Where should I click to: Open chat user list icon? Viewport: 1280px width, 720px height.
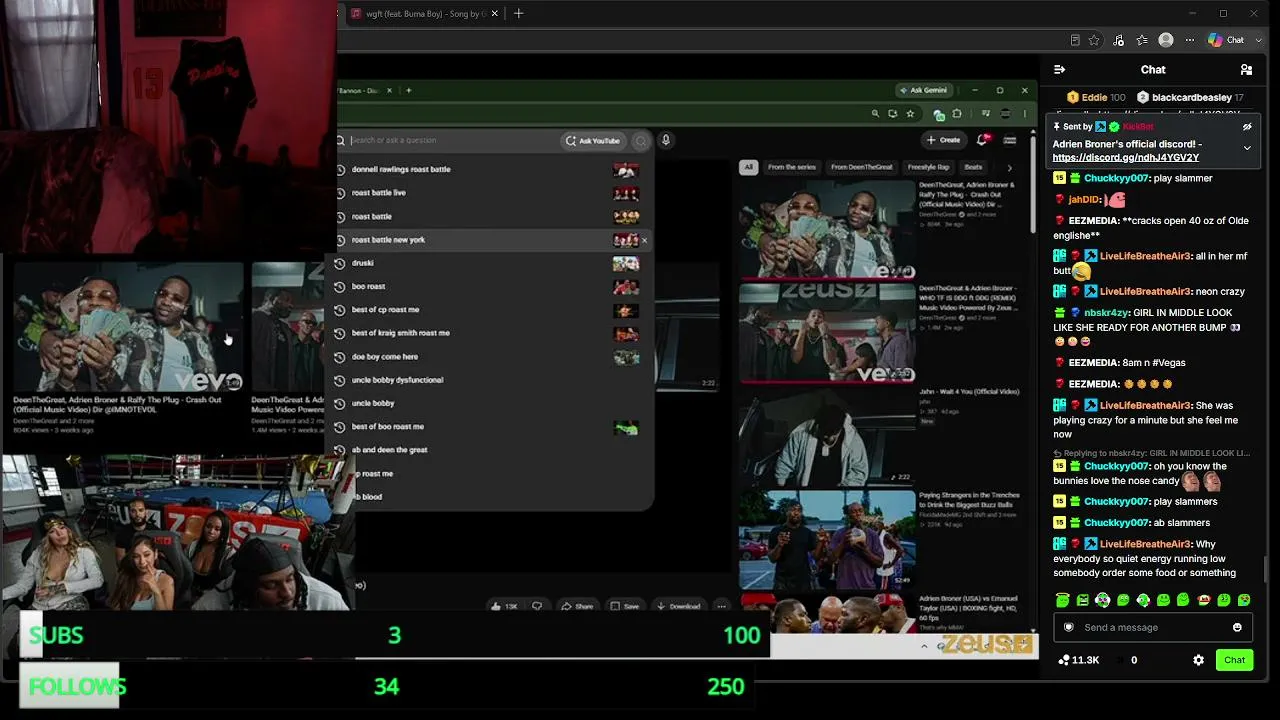[x=1246, y=70]
